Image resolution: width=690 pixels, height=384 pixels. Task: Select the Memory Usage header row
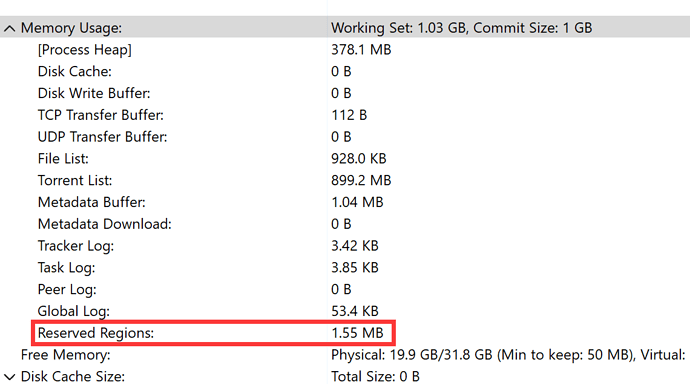[345, 27]
